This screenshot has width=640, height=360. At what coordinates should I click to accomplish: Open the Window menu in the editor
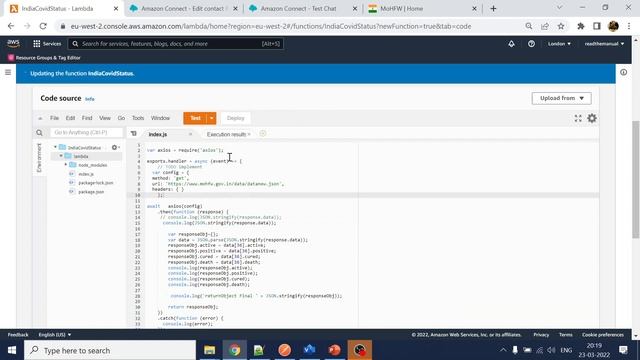[160, 118]
